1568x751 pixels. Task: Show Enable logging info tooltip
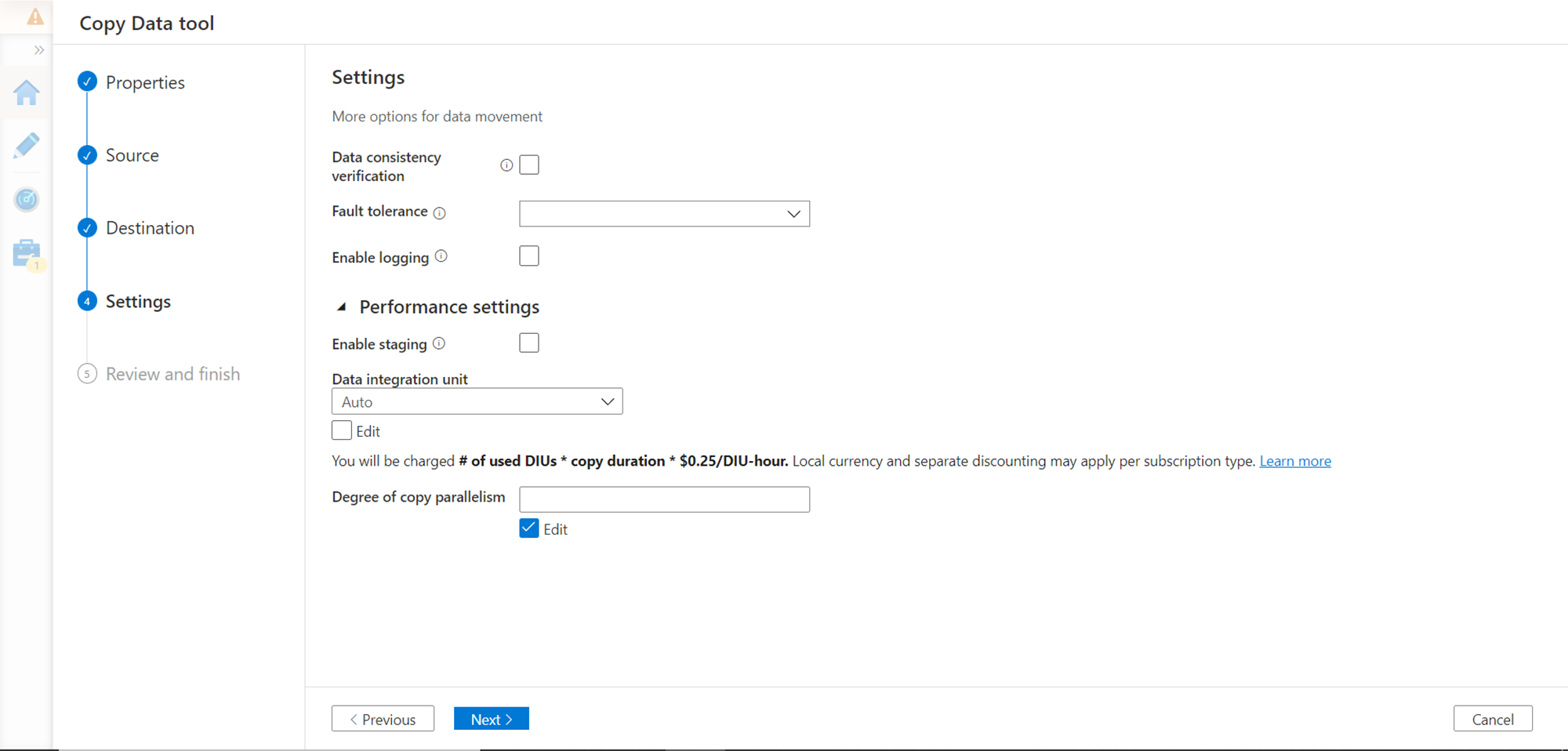click(441, 256)
